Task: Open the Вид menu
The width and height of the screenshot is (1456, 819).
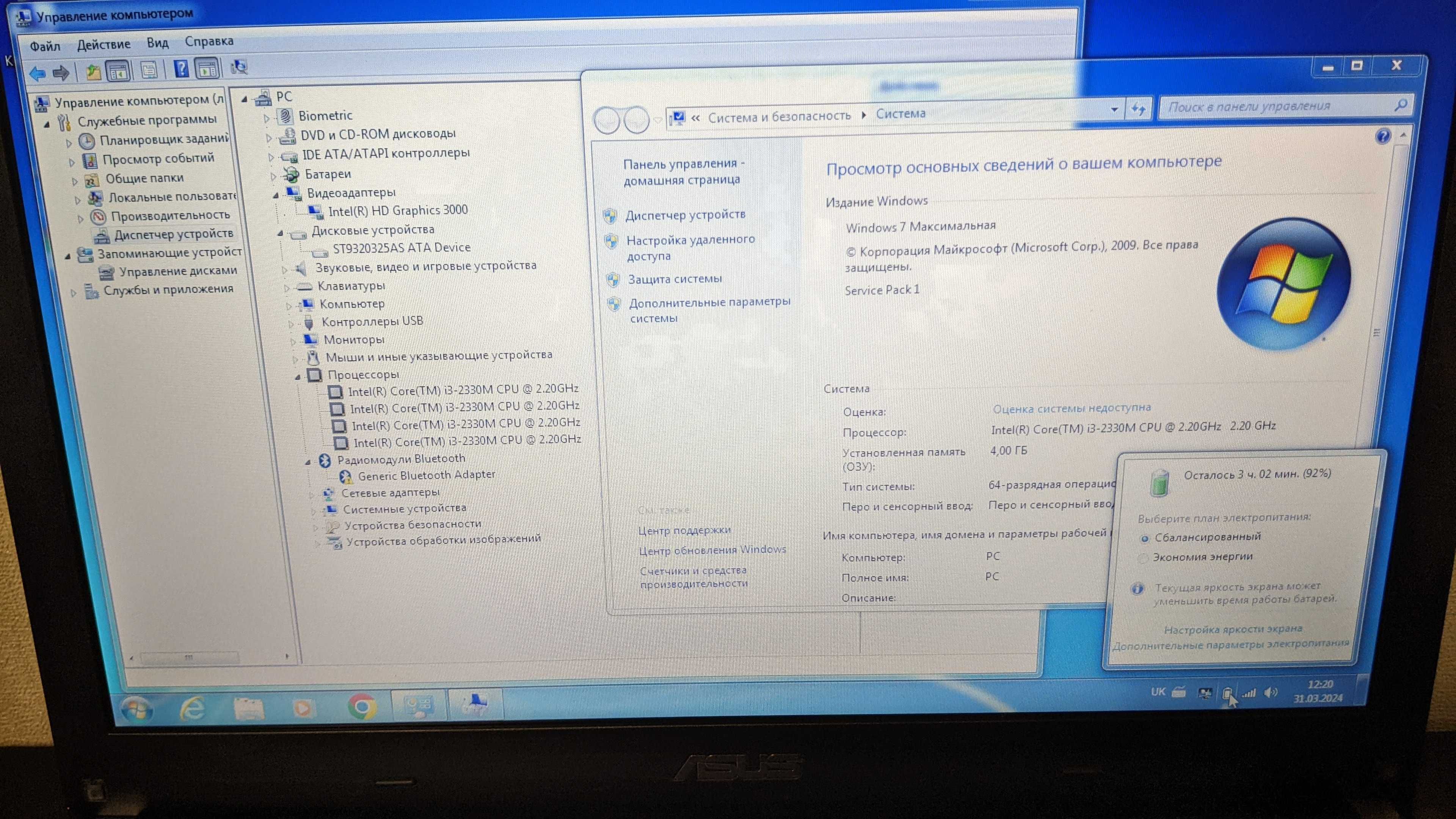Action: tap(158, 43)
